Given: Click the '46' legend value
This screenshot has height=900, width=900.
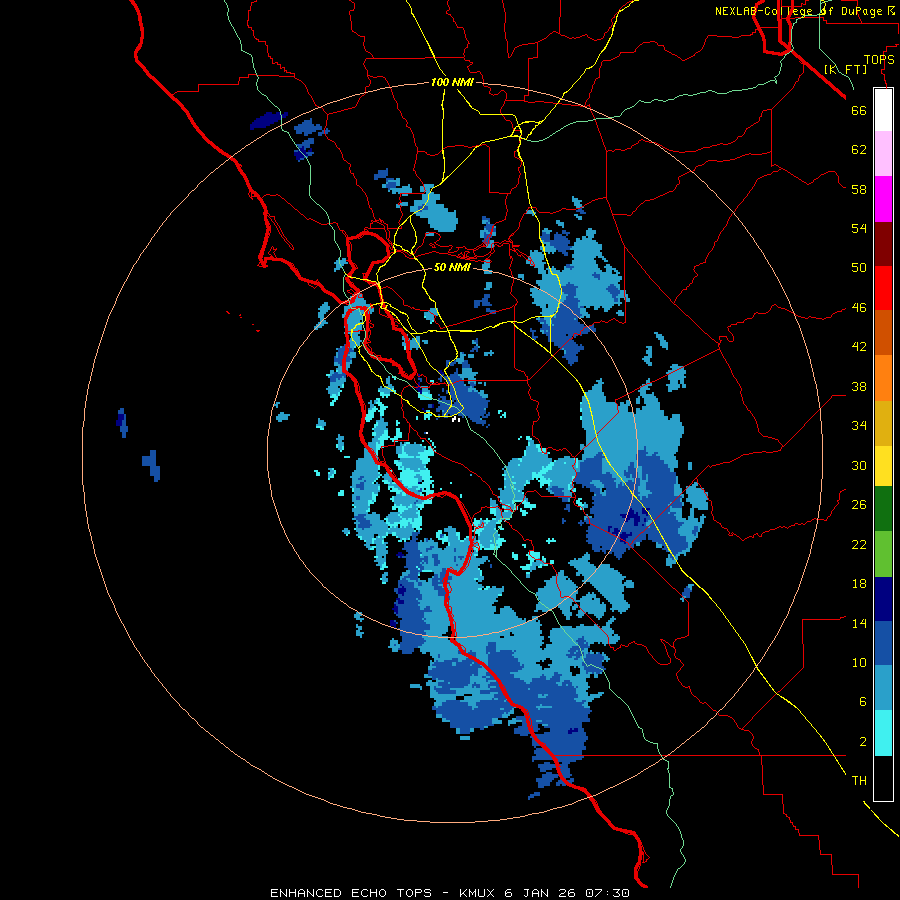Looking at the screenshot, I should pos(859,308).
